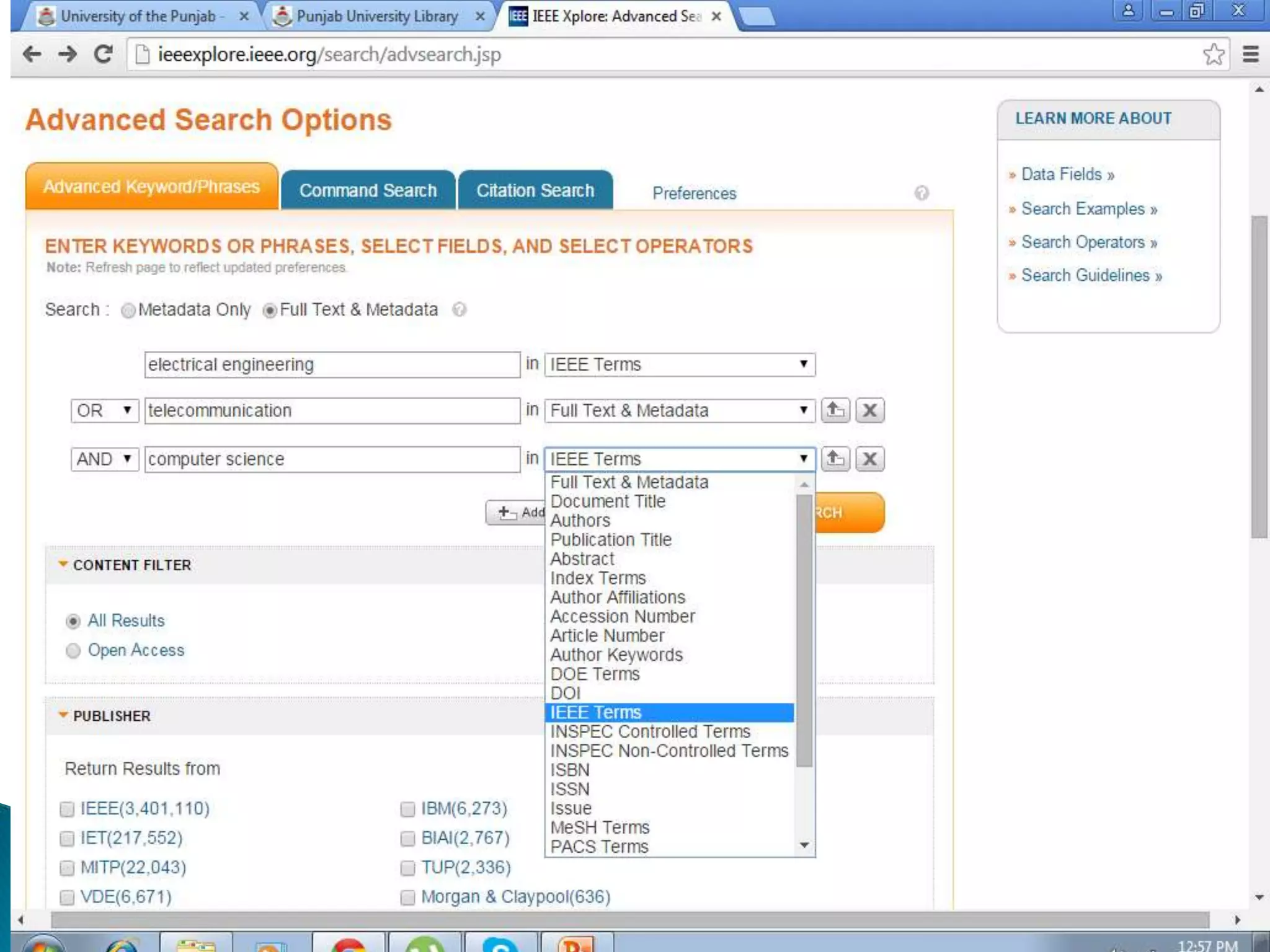The height and width of the screenshot is (952, 1270).
Task: Select the Metadata Only radio button
Action: (x=128, y=310)
